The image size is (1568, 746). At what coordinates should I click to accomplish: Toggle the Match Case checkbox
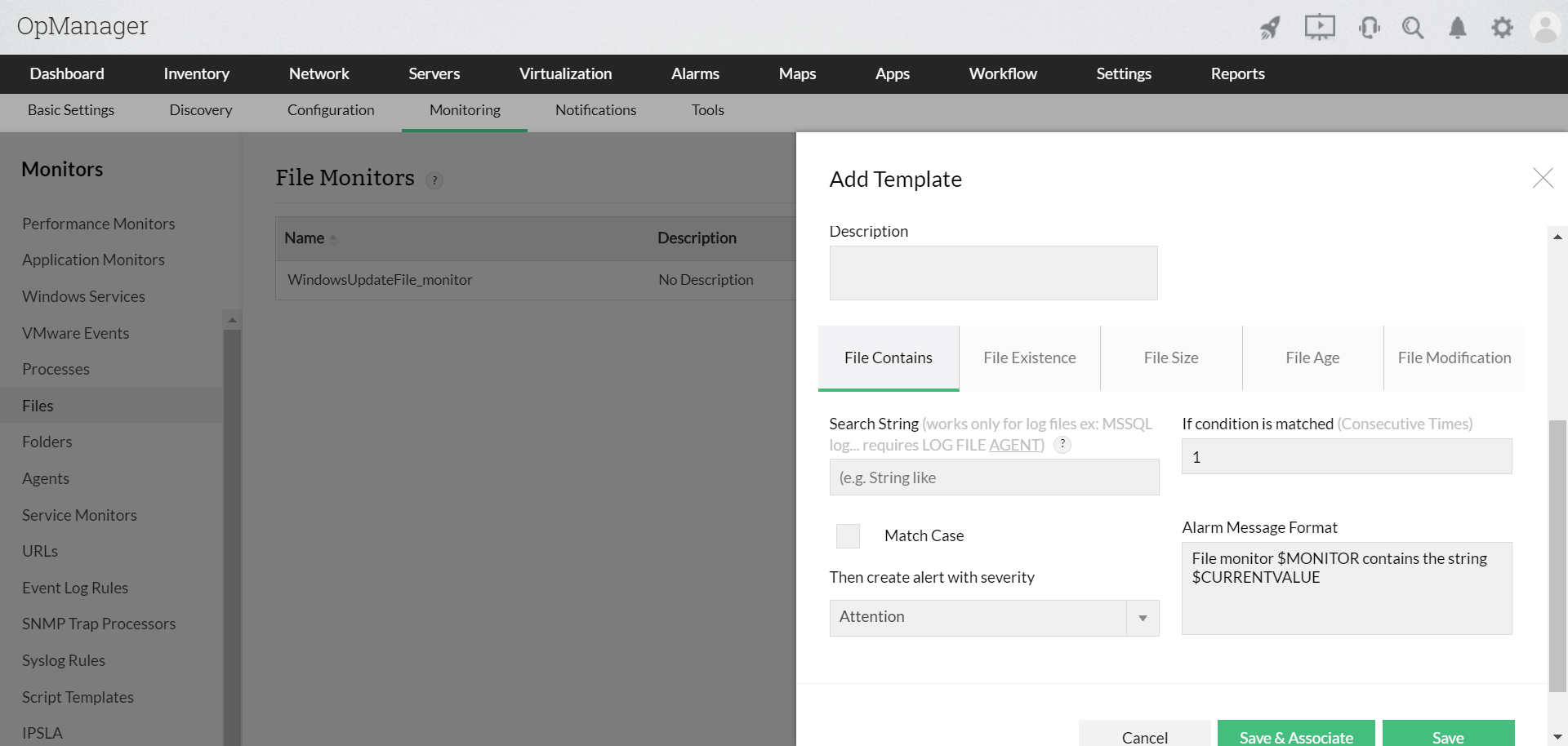[x=848, y=535]
